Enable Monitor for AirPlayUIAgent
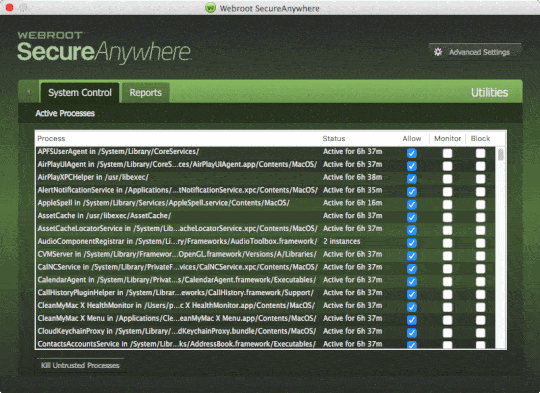 coord(447,166)
